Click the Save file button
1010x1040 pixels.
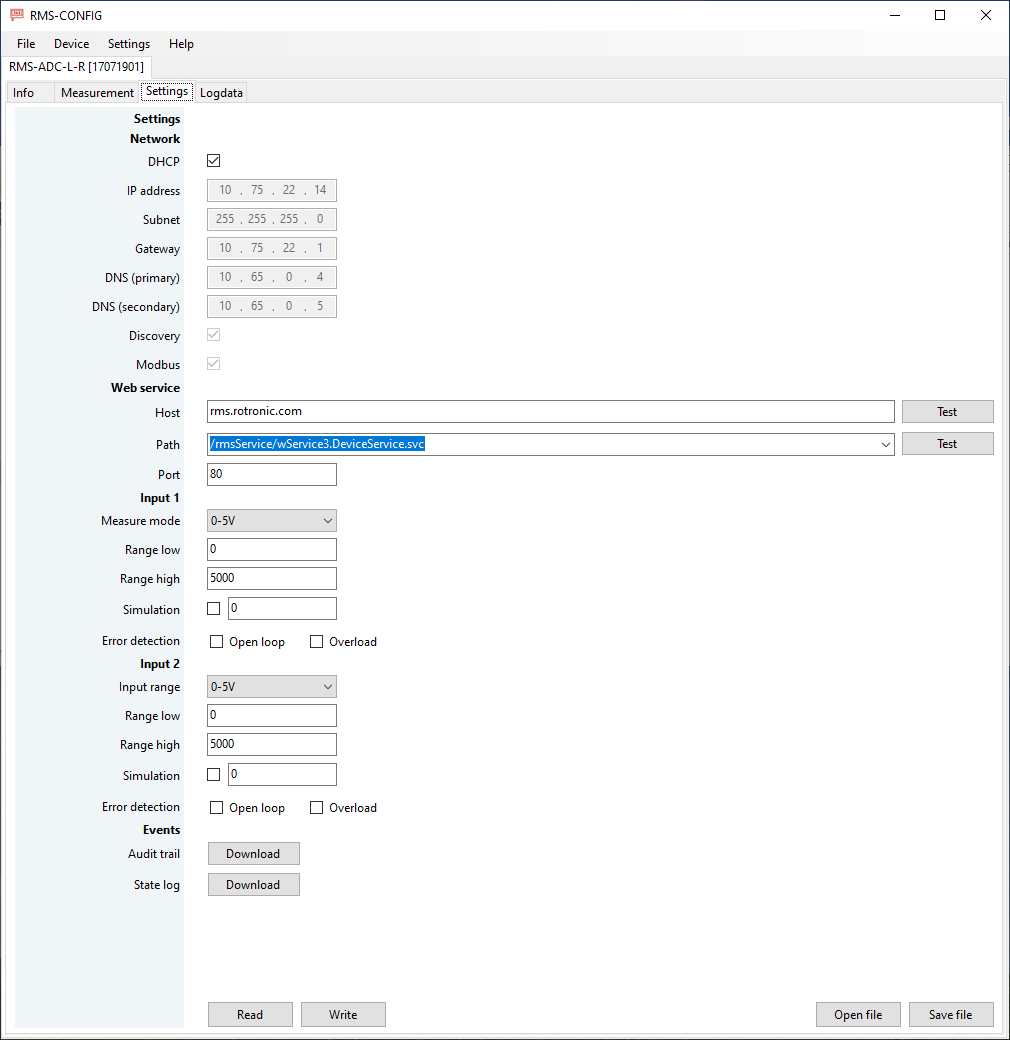951,1014
